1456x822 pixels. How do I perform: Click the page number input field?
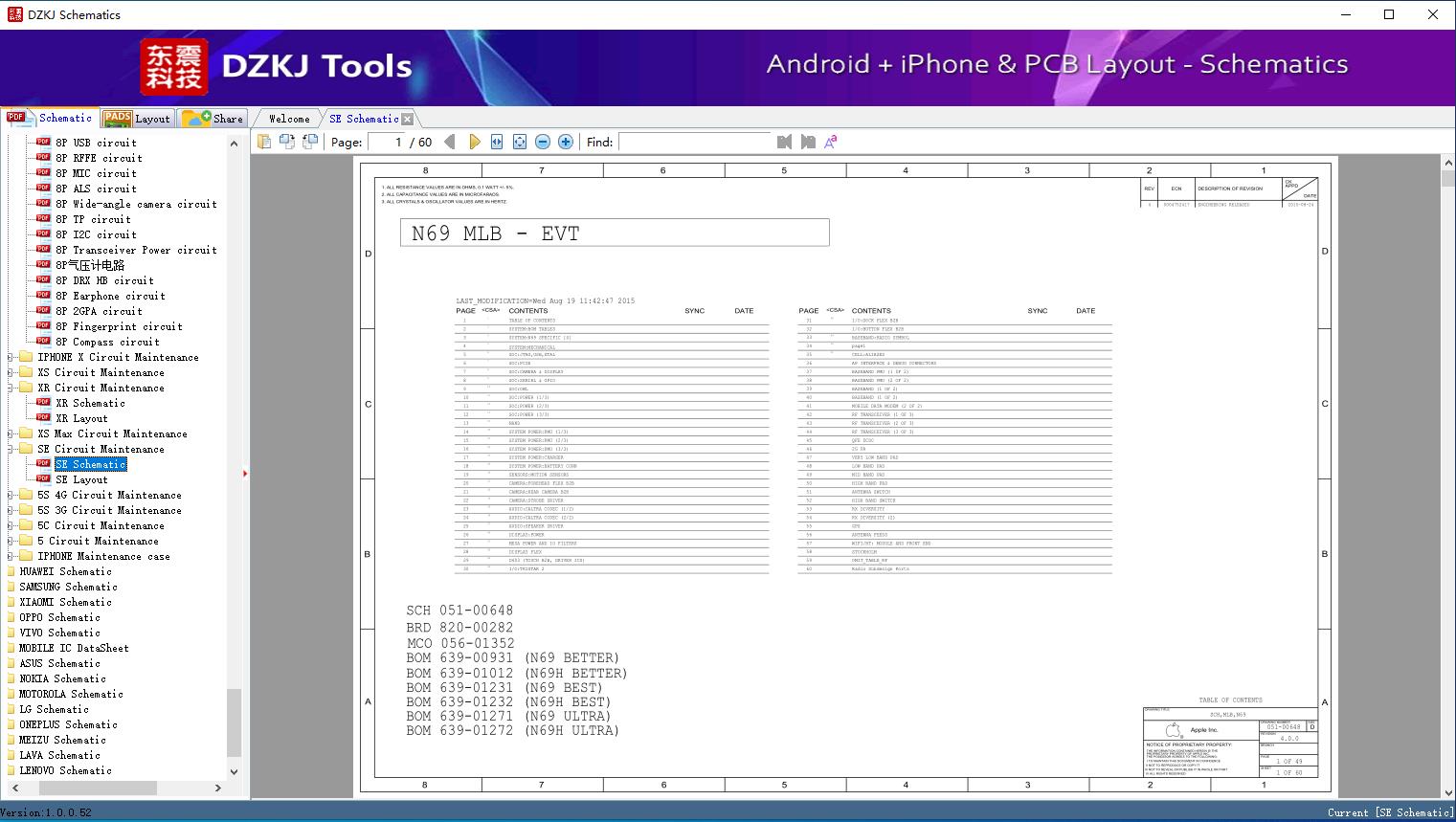point(387,142)
